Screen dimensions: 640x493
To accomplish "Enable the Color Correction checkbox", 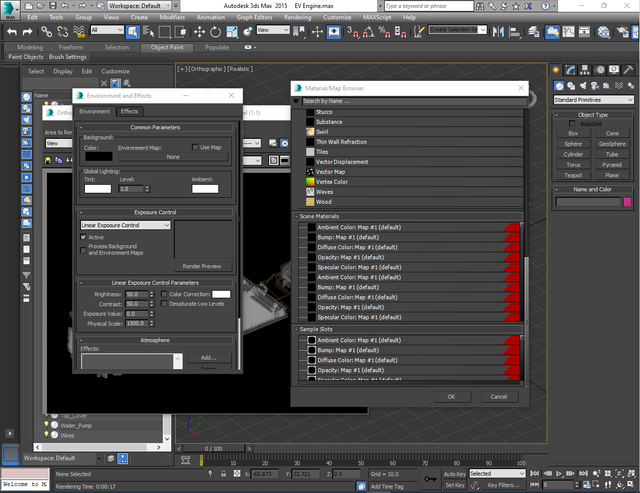I will (164, 294).
